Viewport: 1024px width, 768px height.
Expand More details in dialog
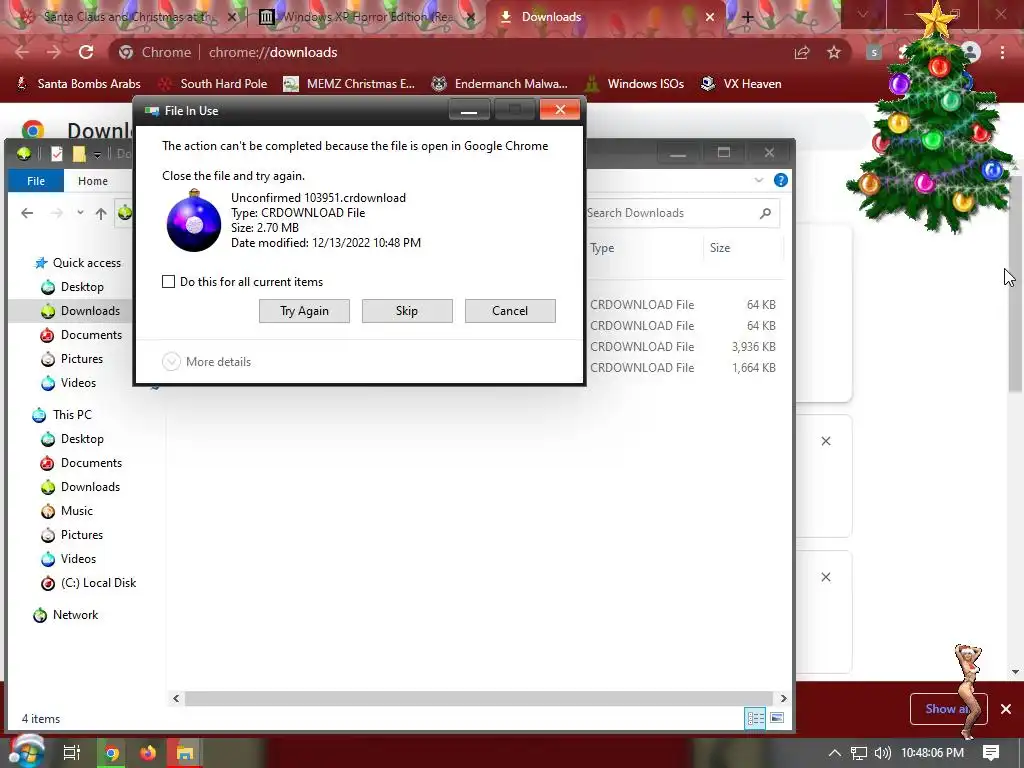coord(206,361)
